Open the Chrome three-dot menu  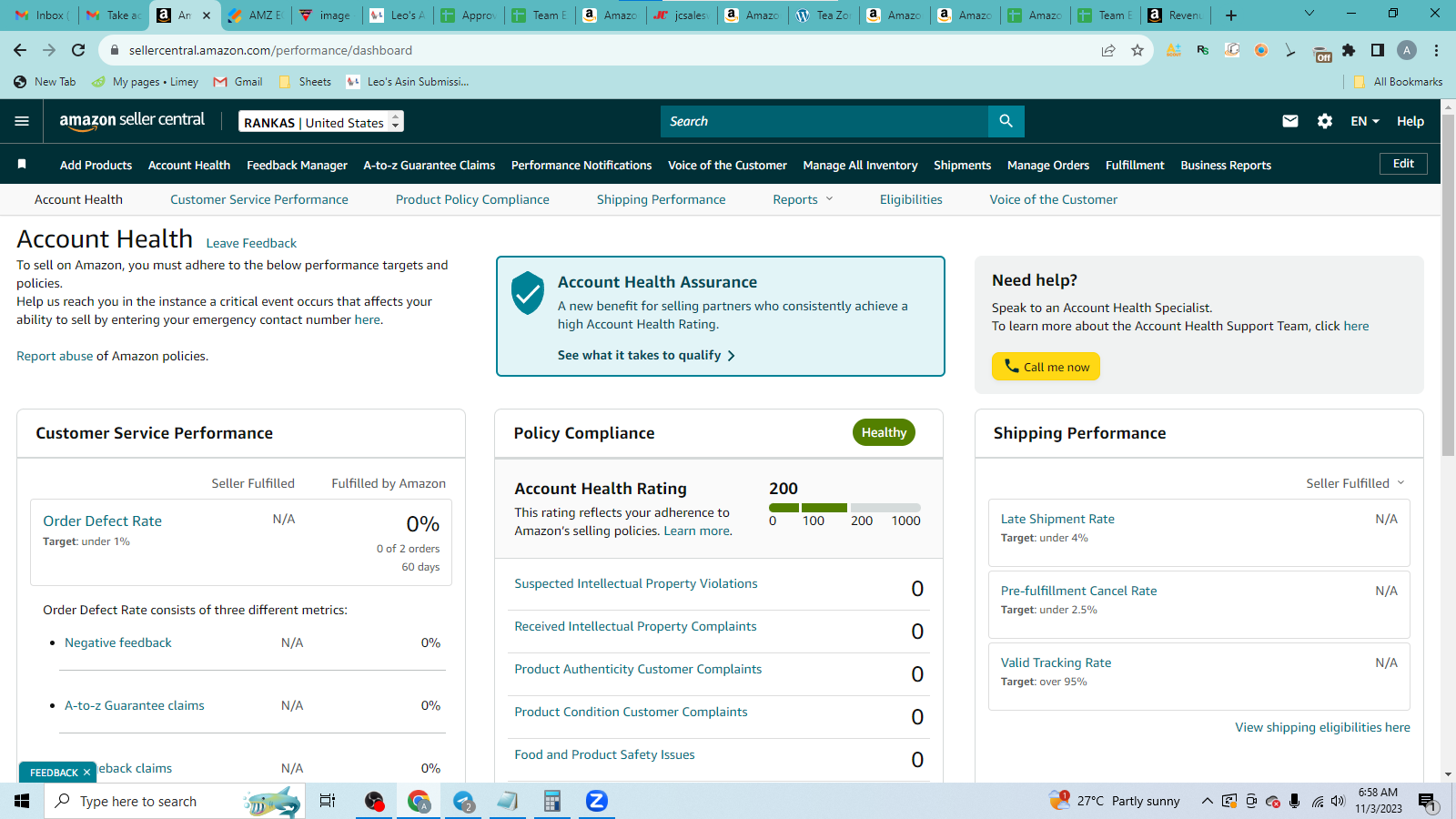(1436, 50)
